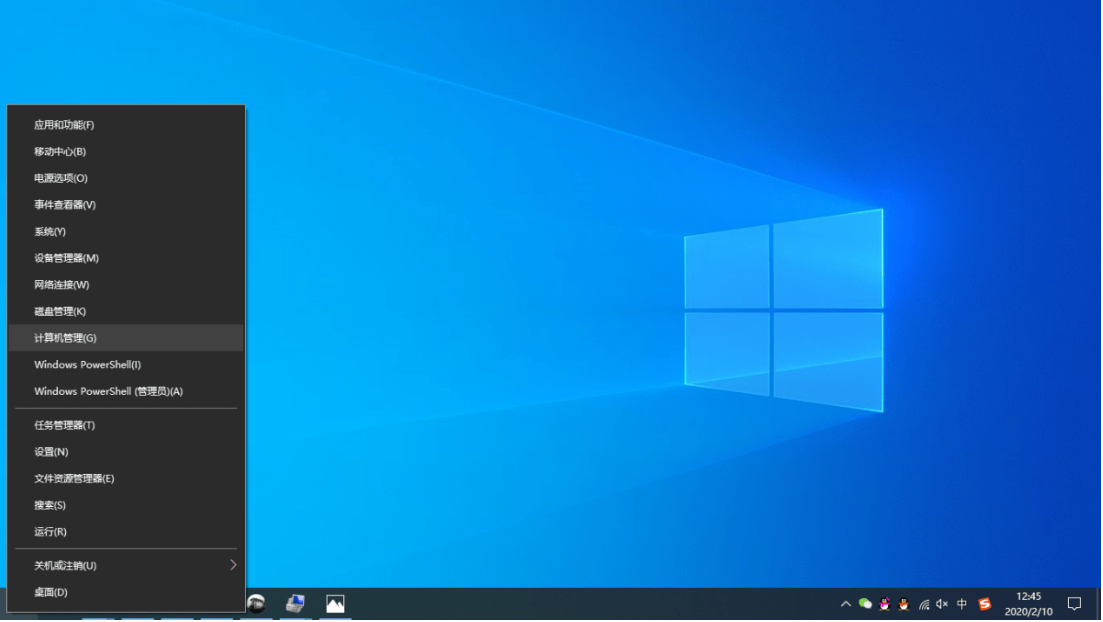Viewport: 1103px width, 622px height.
Task: Open 电源选项(O)
Action: [126, 178]
